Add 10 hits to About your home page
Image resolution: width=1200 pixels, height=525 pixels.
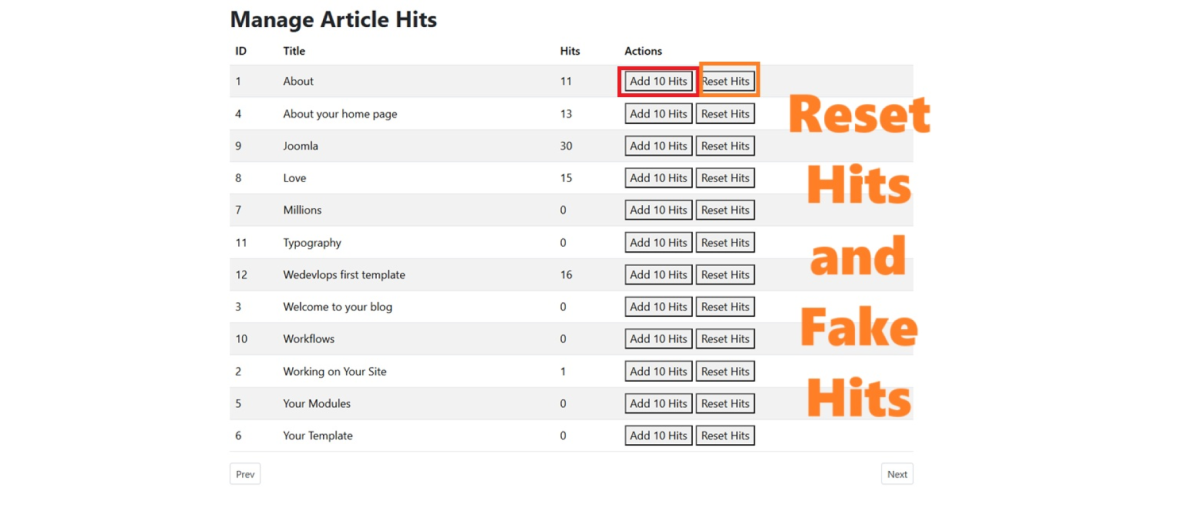coord(658,114)
